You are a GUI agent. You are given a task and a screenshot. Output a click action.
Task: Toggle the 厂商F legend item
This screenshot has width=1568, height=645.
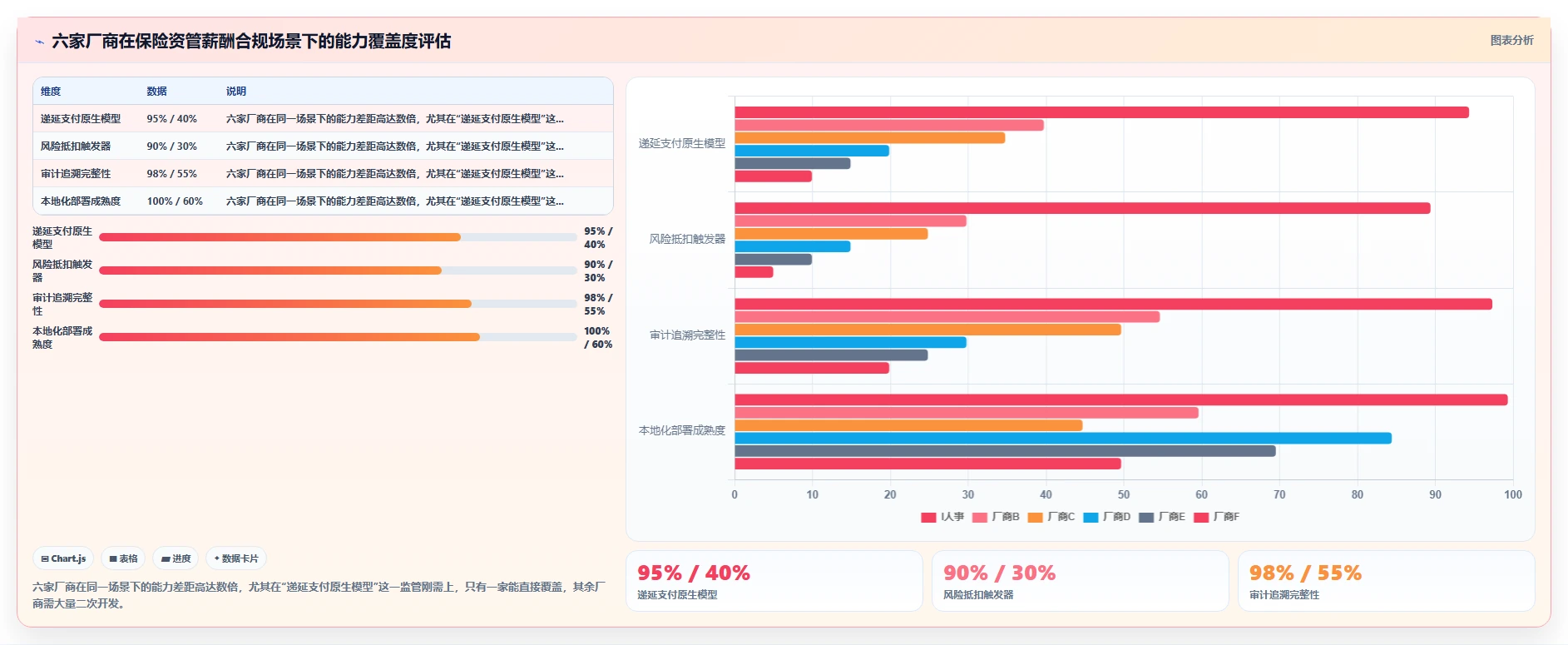pos(1217,517)
